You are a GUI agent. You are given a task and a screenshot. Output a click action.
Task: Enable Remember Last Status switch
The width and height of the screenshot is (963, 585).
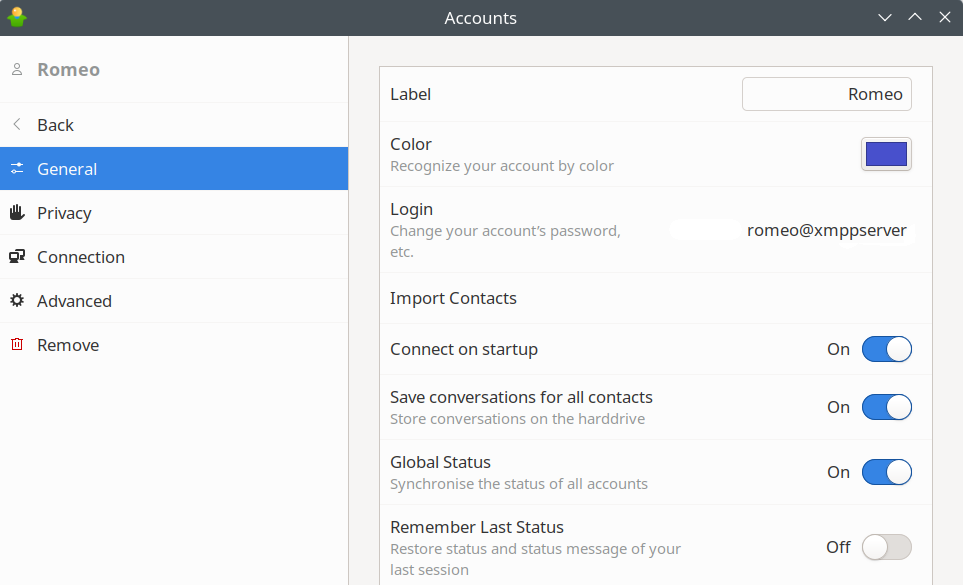point(886,547)
